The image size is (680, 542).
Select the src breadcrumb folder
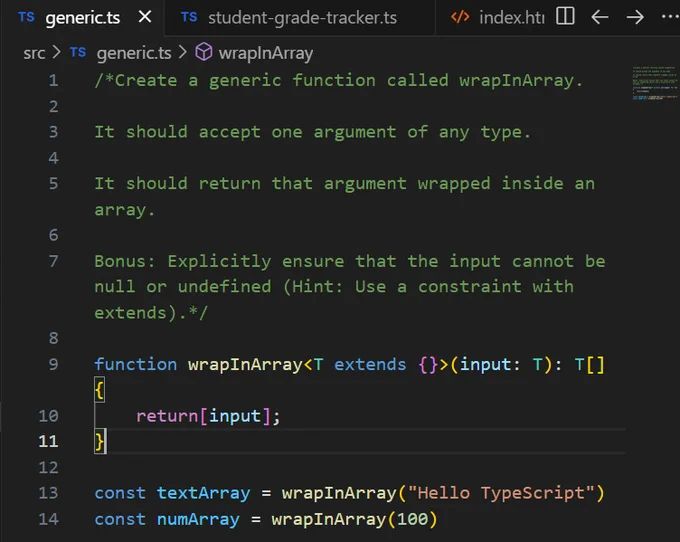[34, 53]
